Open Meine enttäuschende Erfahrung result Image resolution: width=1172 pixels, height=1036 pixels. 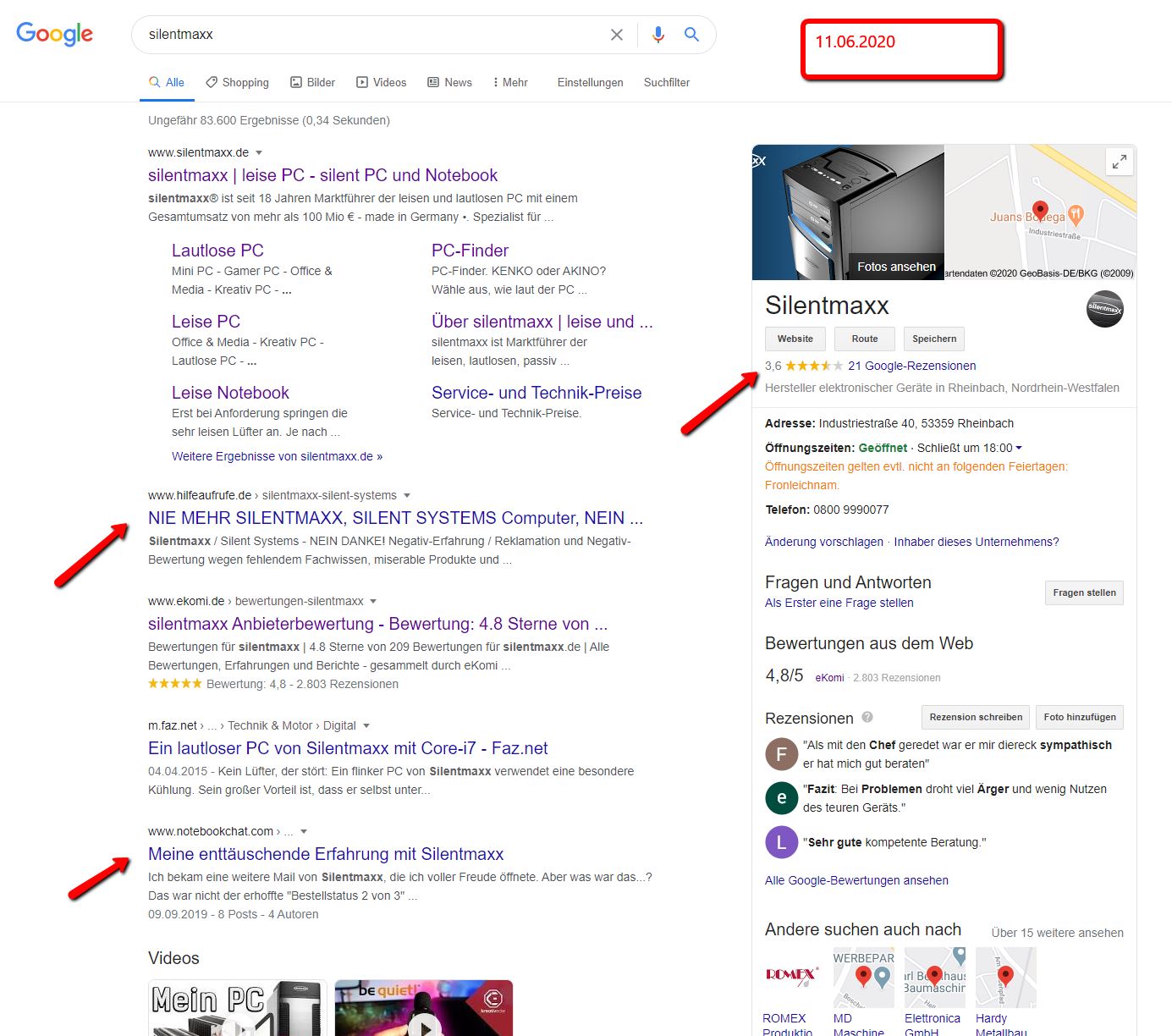pos(326,854)
